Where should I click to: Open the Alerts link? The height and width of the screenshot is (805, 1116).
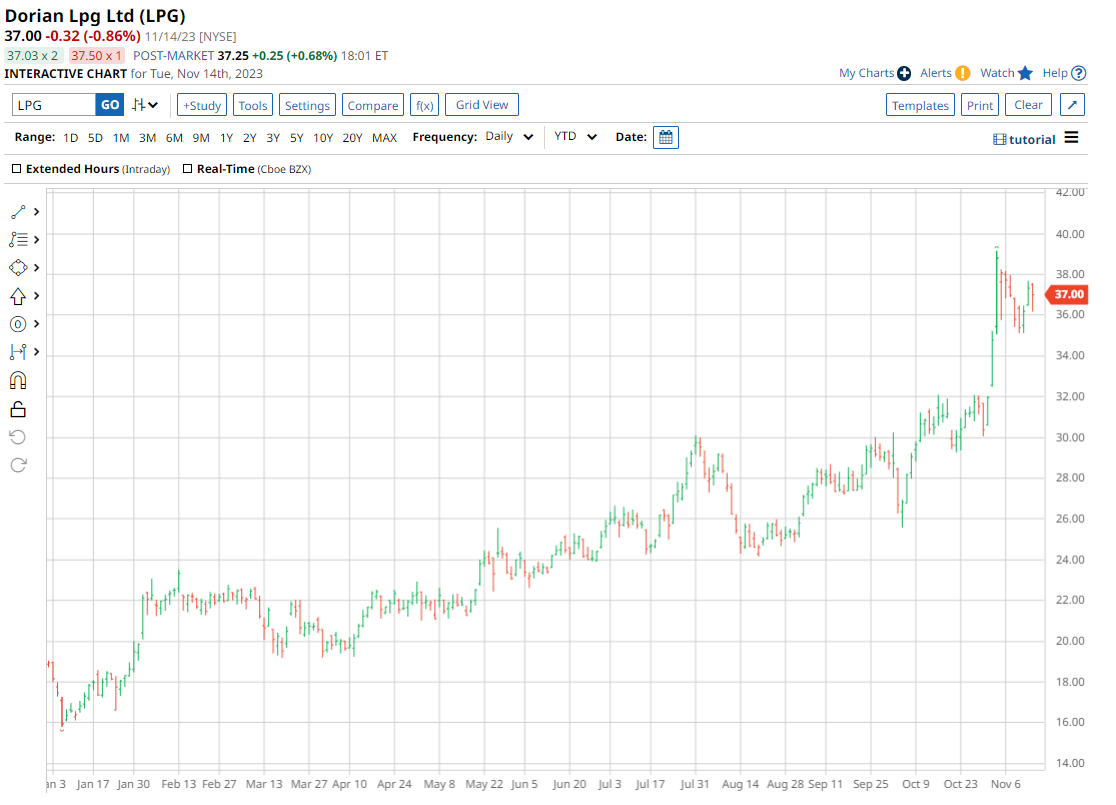click(x=935, y=73)
